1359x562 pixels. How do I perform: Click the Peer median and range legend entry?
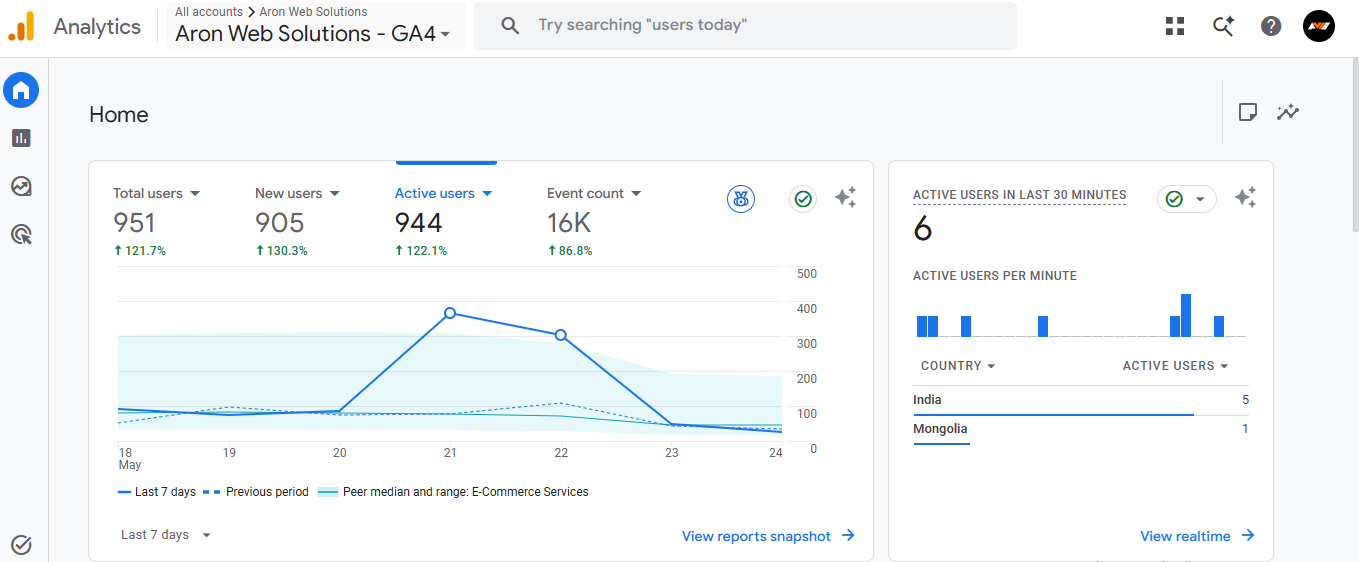(x=453, y=492)
